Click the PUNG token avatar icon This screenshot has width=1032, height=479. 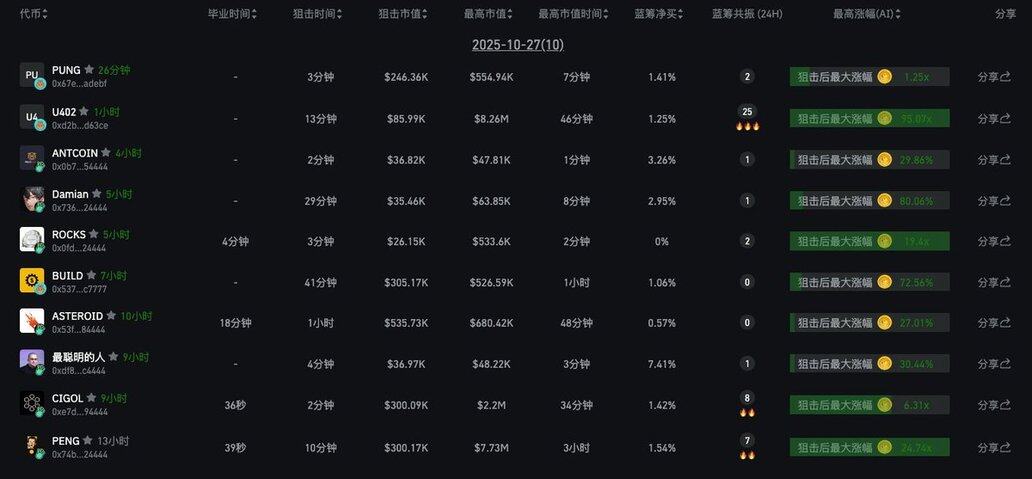pyautogui.click(x=32, y=76)
